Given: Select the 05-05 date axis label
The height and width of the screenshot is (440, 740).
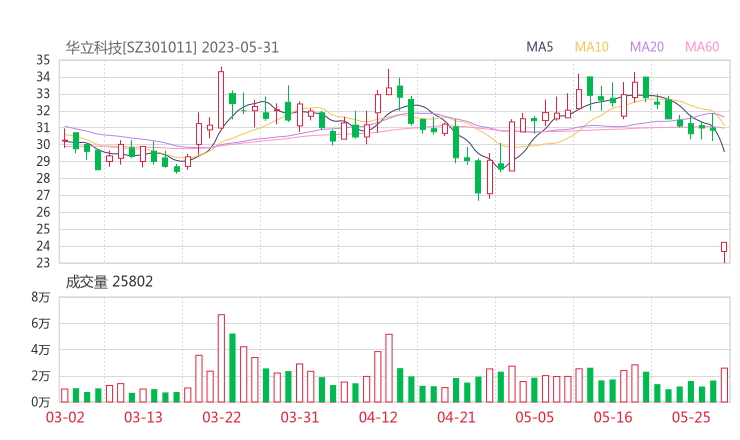Looking at the screenshot, I should (x=535, y=417).
